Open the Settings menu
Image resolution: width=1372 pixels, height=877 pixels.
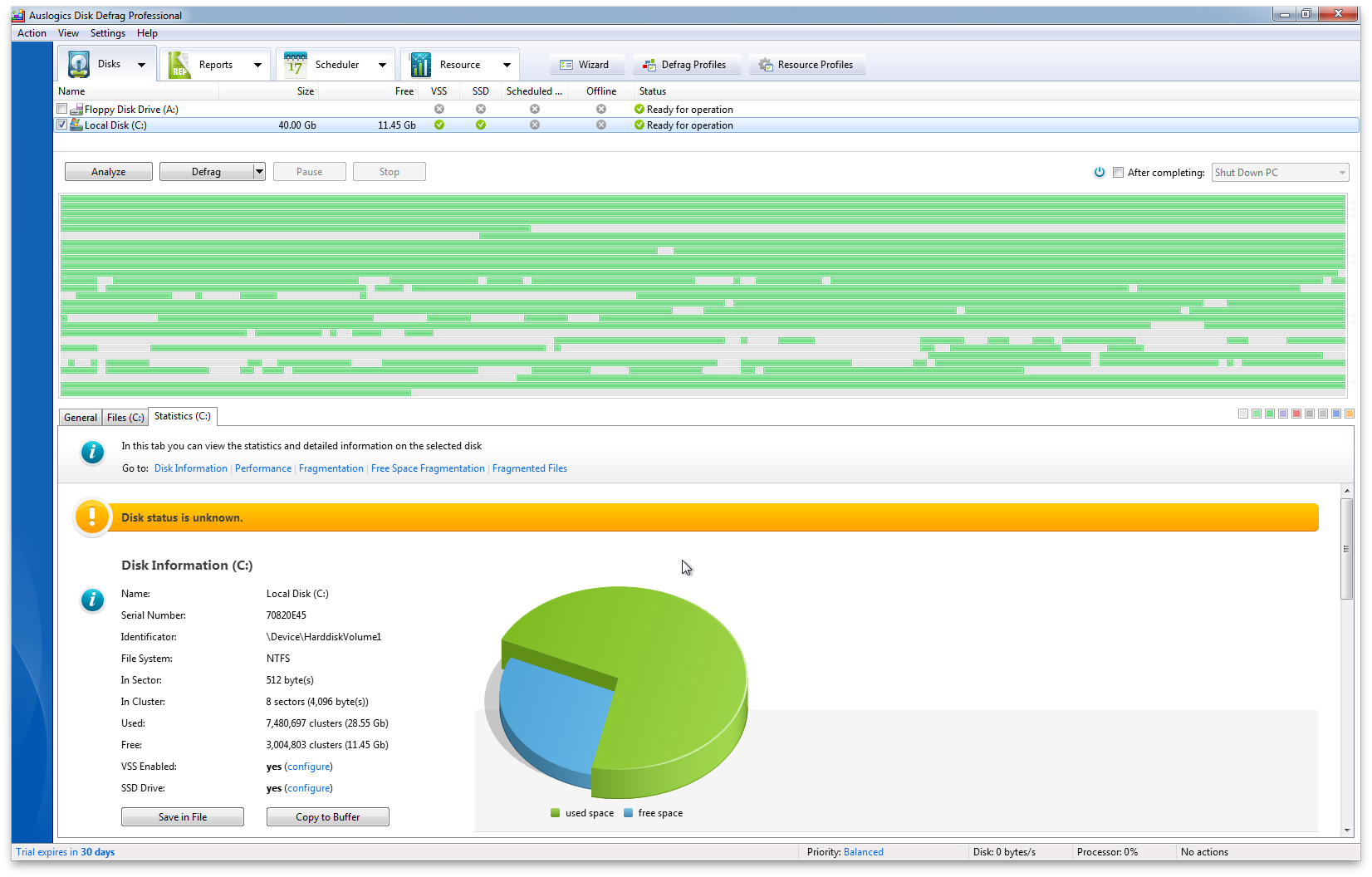click(108, 33)
